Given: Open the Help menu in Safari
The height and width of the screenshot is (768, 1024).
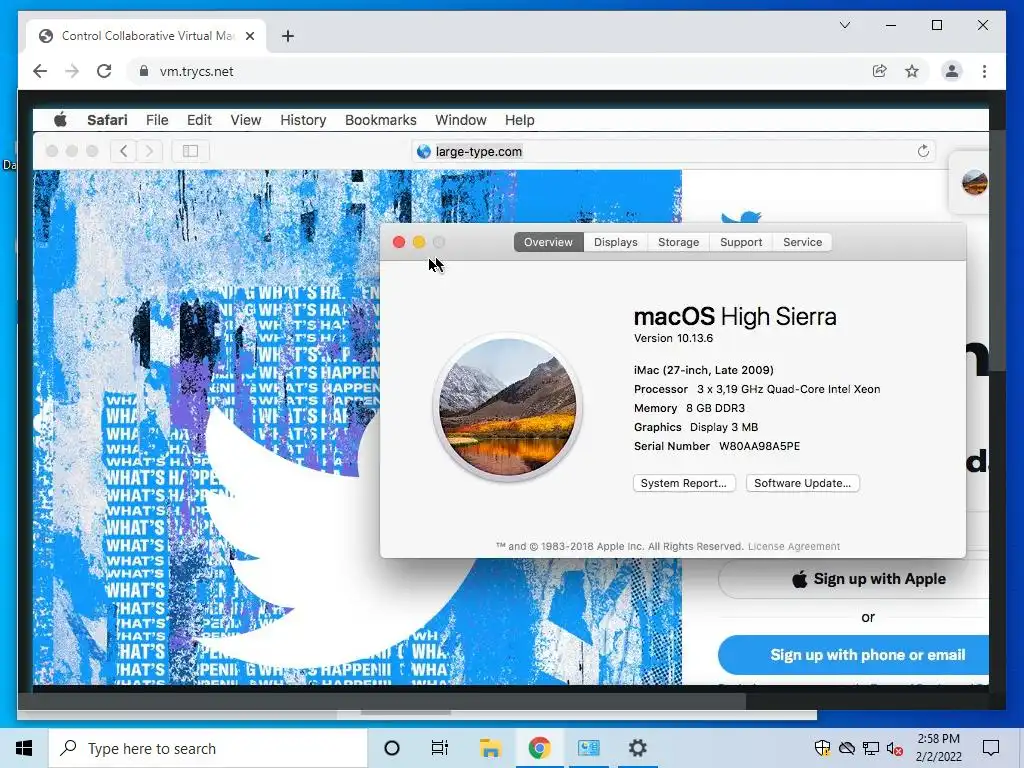Looking at the screenshot, I should point(519,120).
